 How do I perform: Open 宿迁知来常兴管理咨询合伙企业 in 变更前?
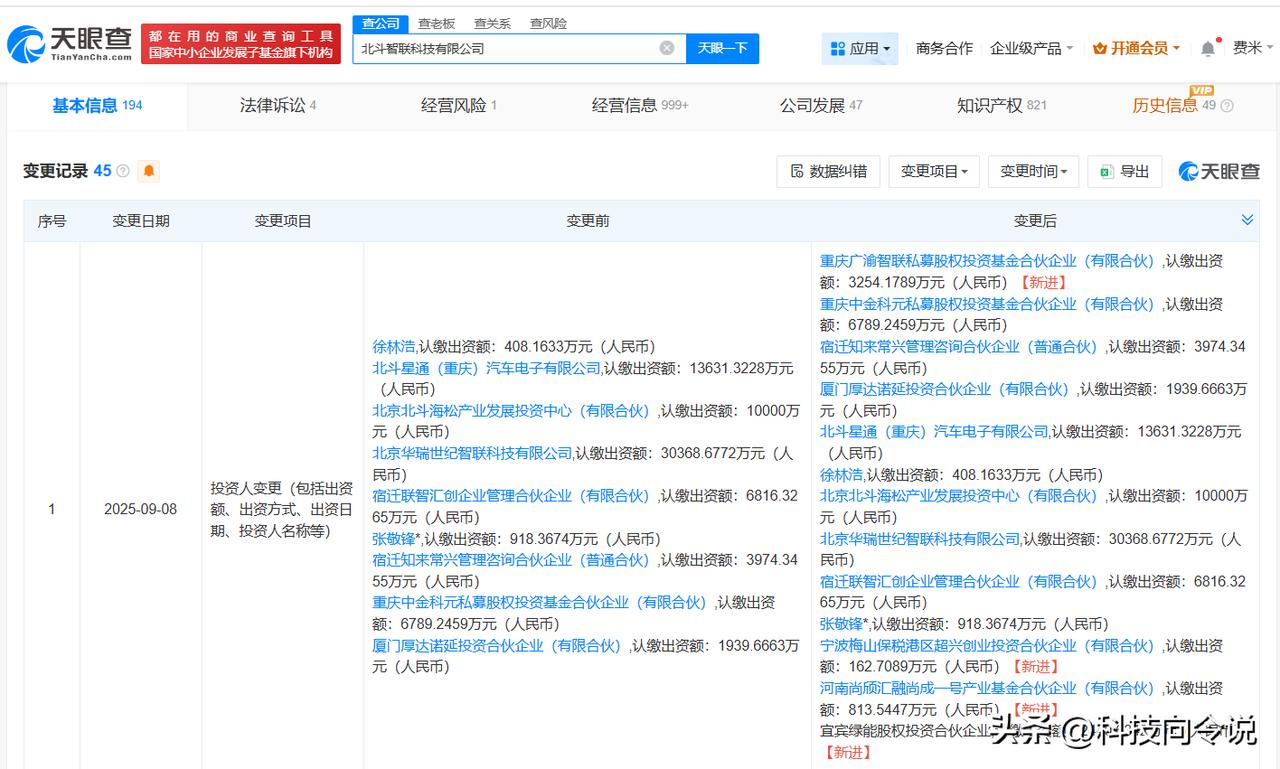coord(511,560)
